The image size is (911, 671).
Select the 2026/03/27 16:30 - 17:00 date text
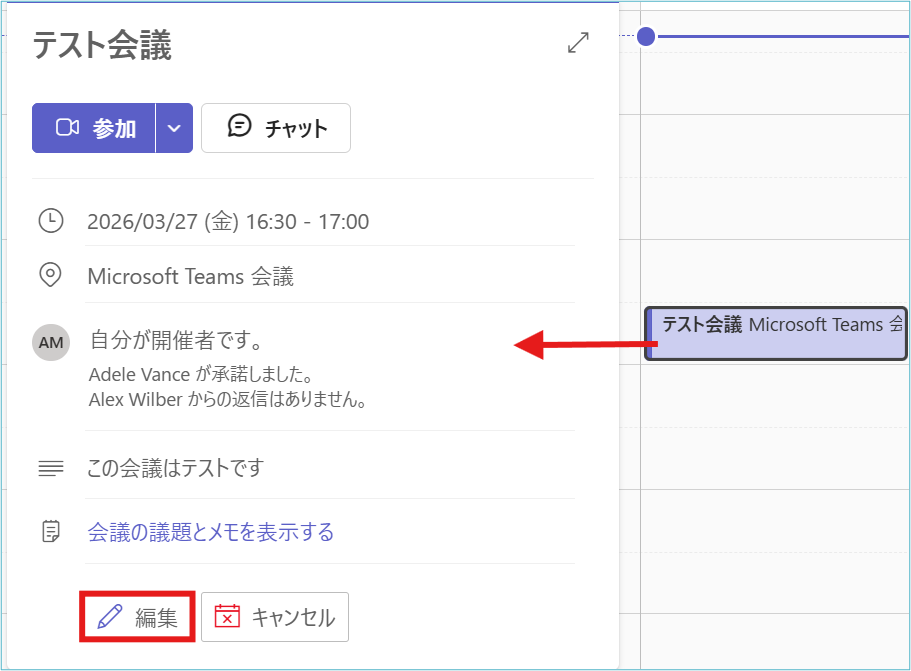pos(228,222)
